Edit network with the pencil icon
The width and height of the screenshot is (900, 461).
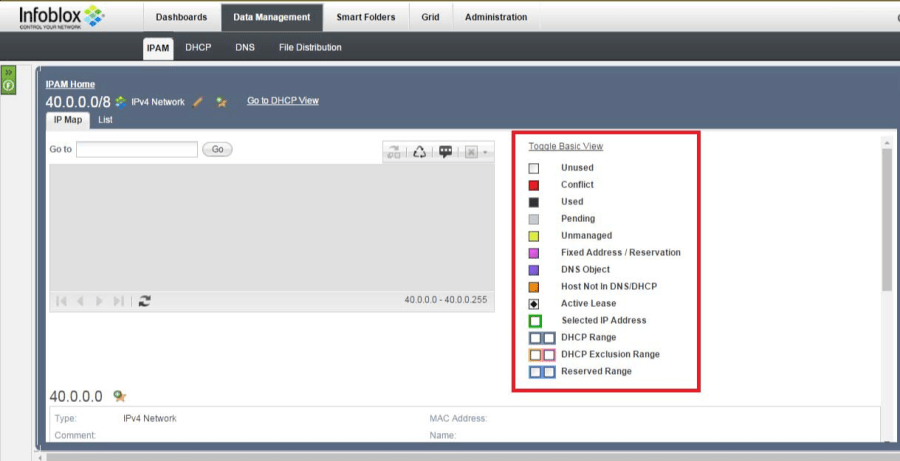pos(197,102)
